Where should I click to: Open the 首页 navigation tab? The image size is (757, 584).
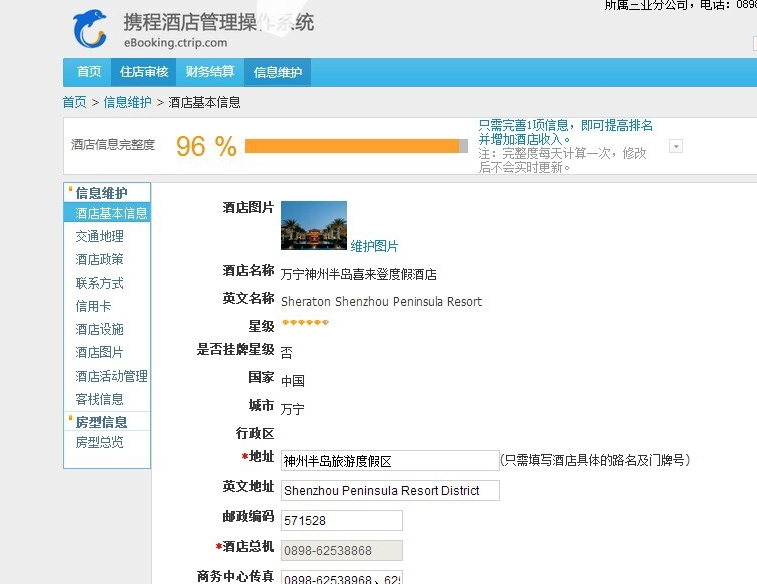pos(89,72)
